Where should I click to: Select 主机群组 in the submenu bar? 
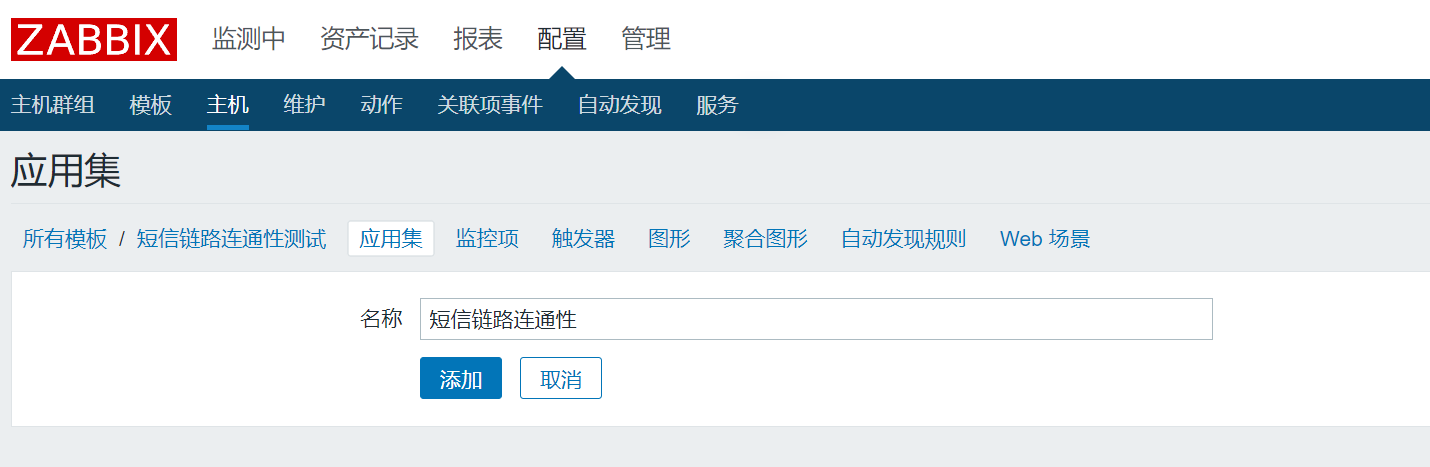[53, 105]
